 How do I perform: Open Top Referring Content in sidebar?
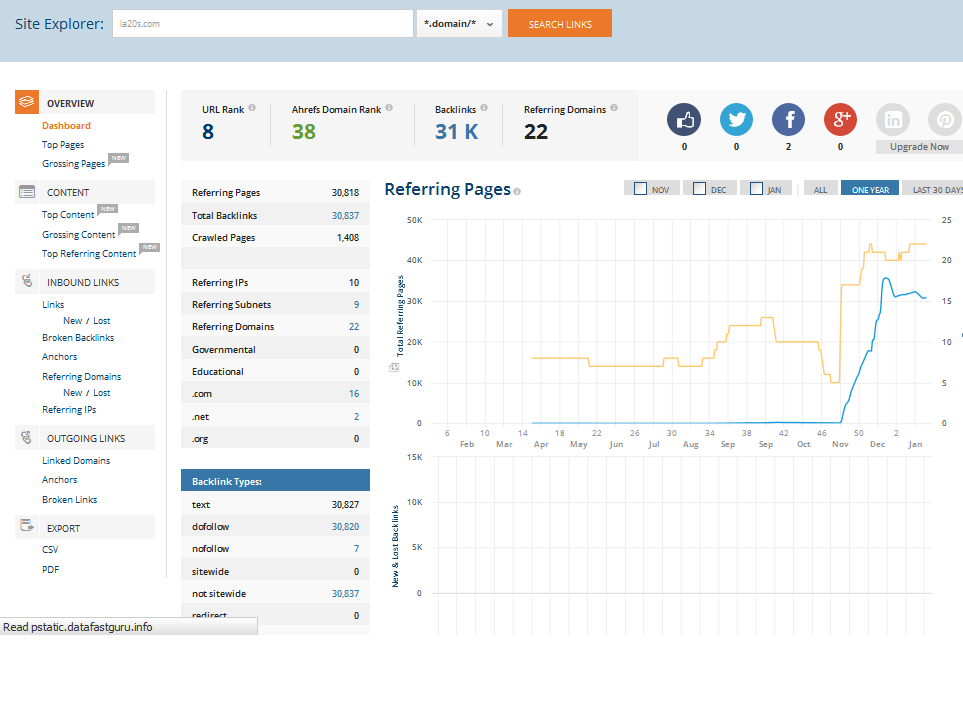(x=88, y=254)
